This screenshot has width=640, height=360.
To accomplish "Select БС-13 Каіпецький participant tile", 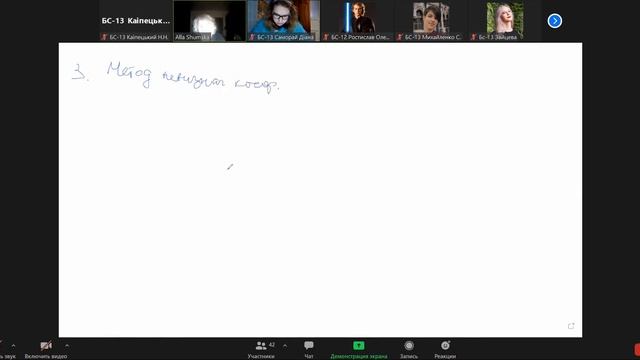I will click(x=136, y=21).
